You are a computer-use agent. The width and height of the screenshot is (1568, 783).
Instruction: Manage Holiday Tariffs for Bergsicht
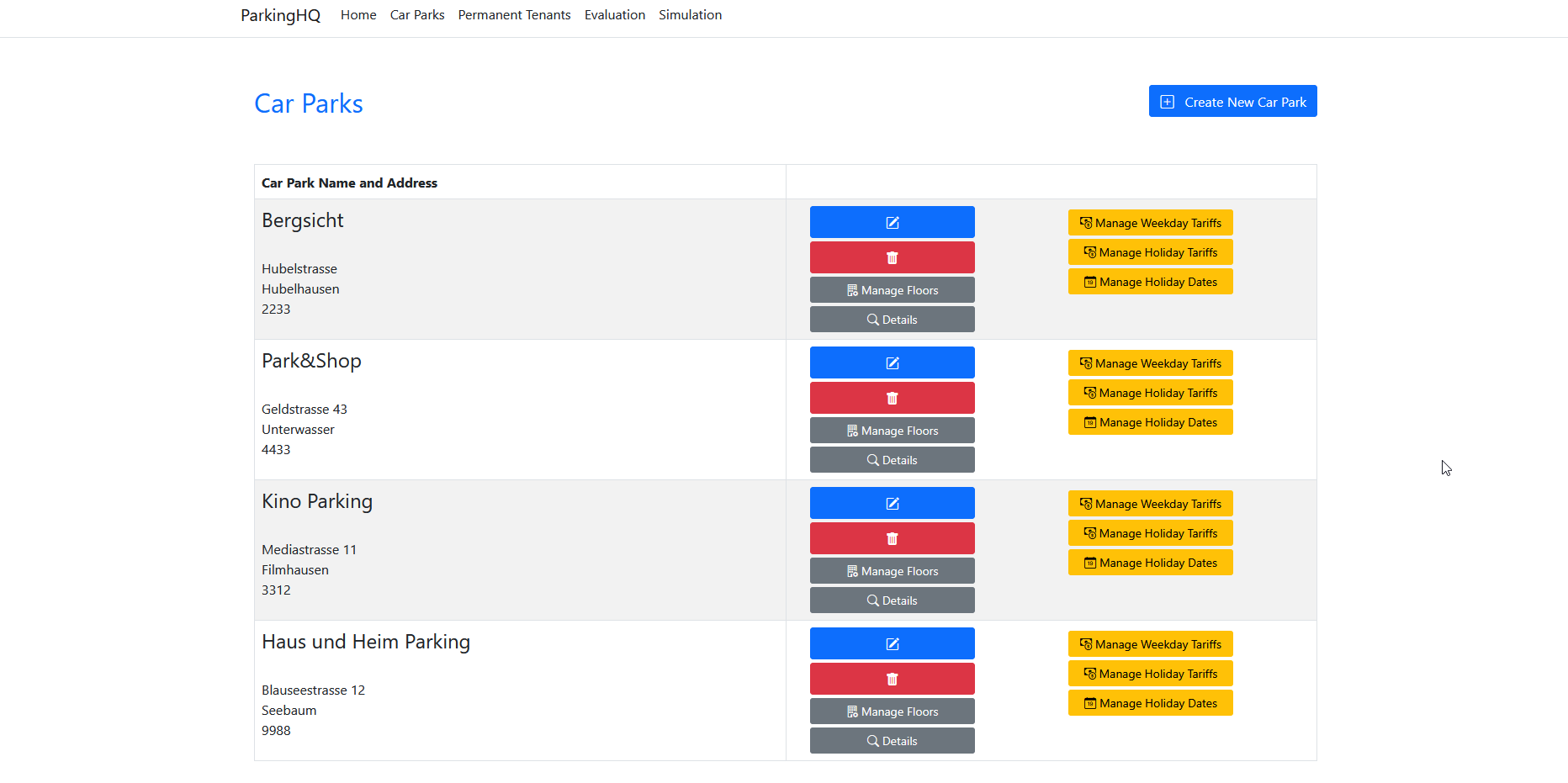pyautogui.click(x=1150, y=252)
